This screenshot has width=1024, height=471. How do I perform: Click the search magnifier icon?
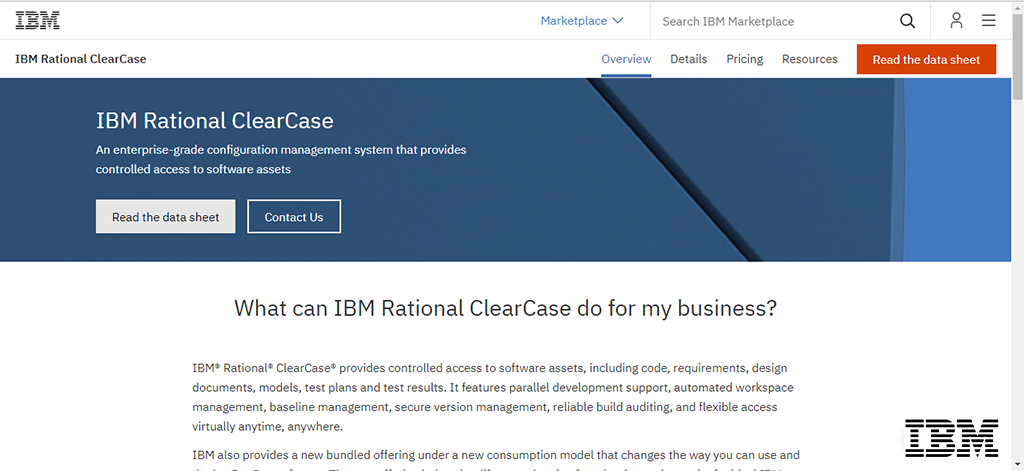tap(907, 21)
